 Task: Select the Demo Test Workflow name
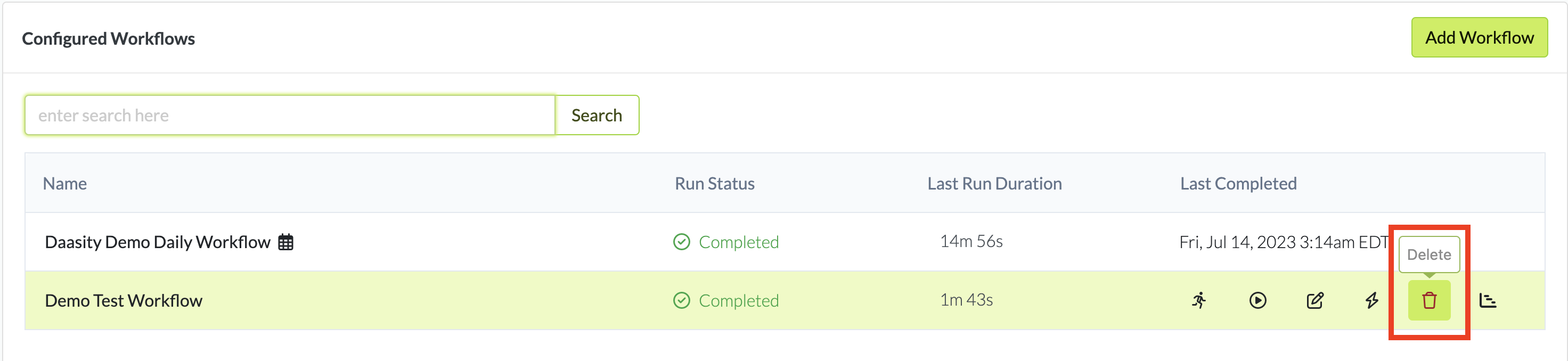coord(124,301)
